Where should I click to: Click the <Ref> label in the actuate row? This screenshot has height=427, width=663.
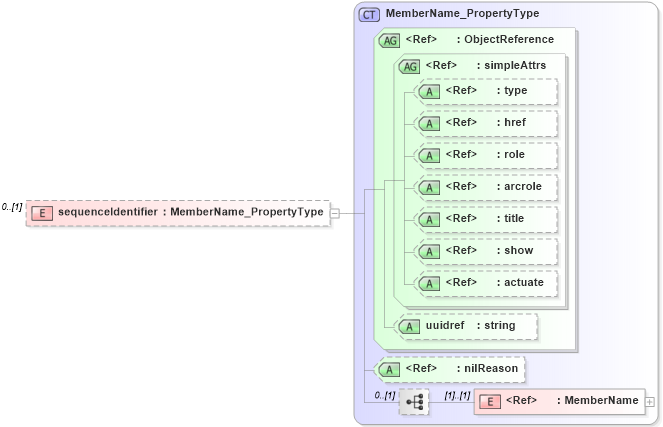461,282
